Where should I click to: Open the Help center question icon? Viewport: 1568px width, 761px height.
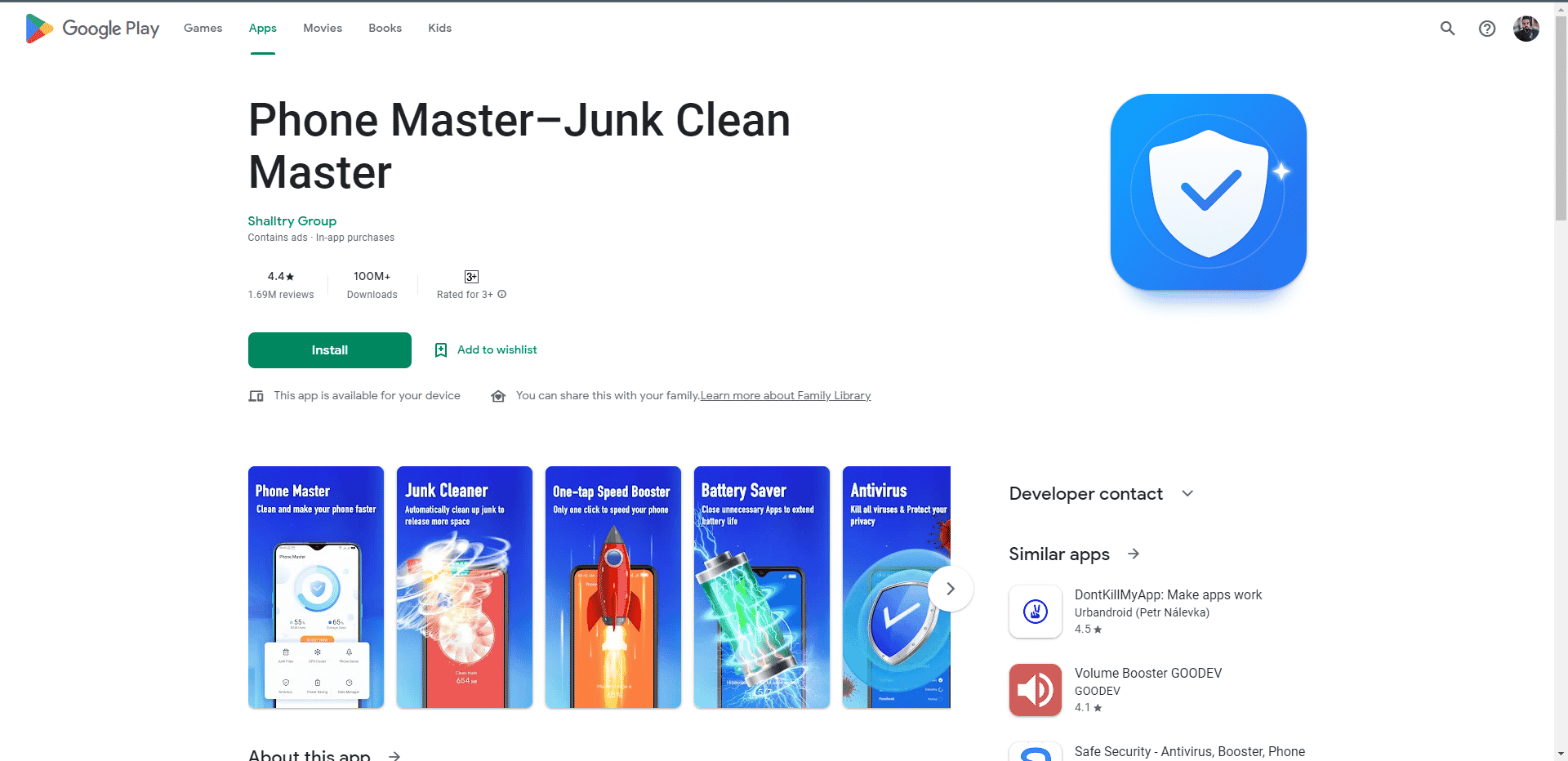tap(1487, 29)
